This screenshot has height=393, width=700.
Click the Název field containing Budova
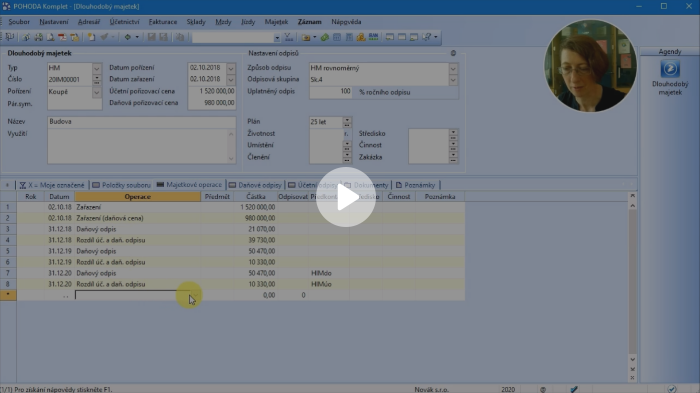point(141,121)
